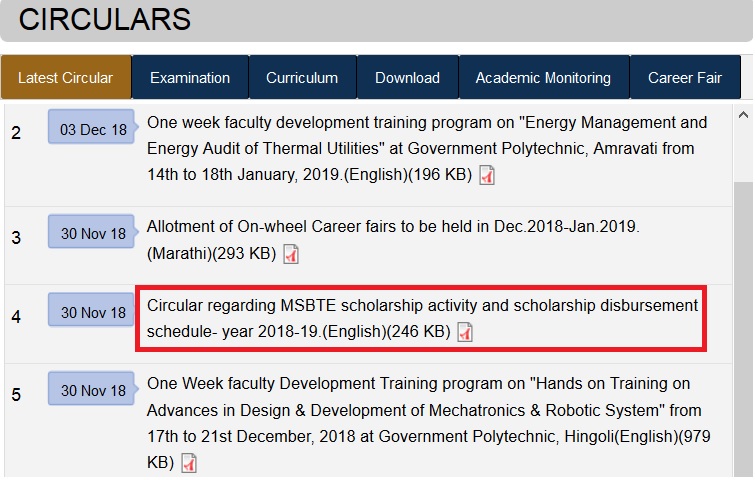This screenshot has height=480, width=755.
Task: Open PDF icon for Mechatronics training circular
Action: (x=189, y=463)
